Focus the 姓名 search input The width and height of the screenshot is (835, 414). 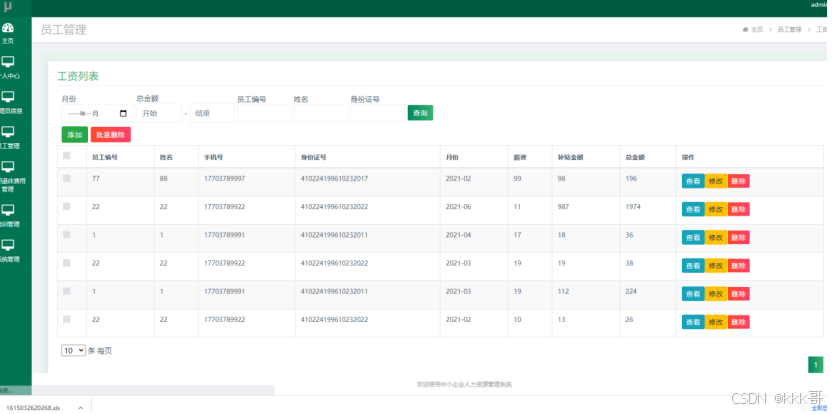(x=321, y=113)
